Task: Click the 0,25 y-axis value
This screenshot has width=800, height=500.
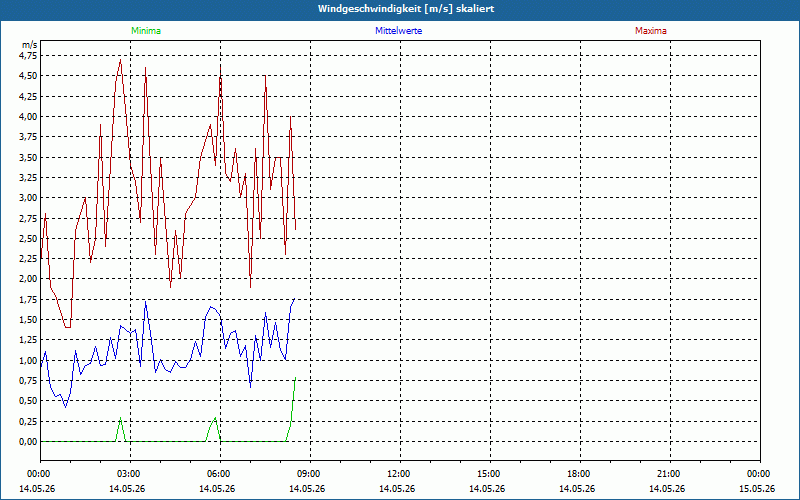Action: tap(28, 421)
